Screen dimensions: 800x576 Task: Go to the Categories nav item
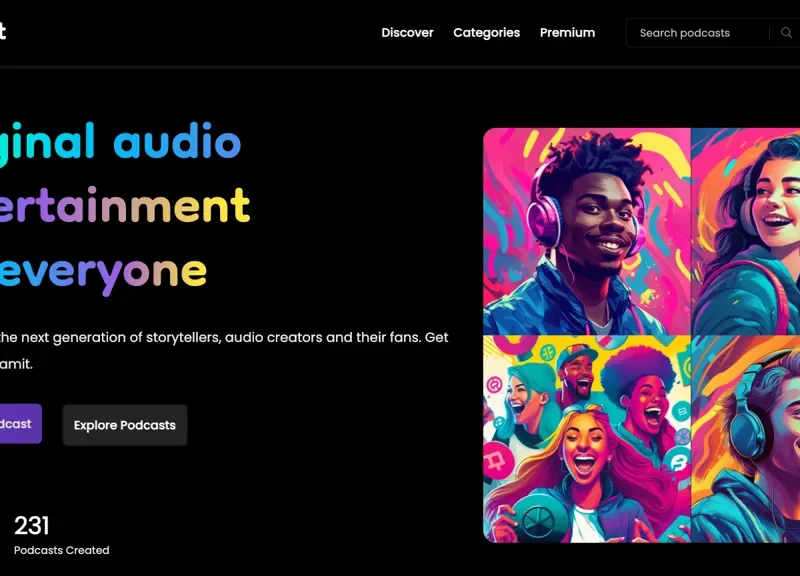click(x=486, y=33)
